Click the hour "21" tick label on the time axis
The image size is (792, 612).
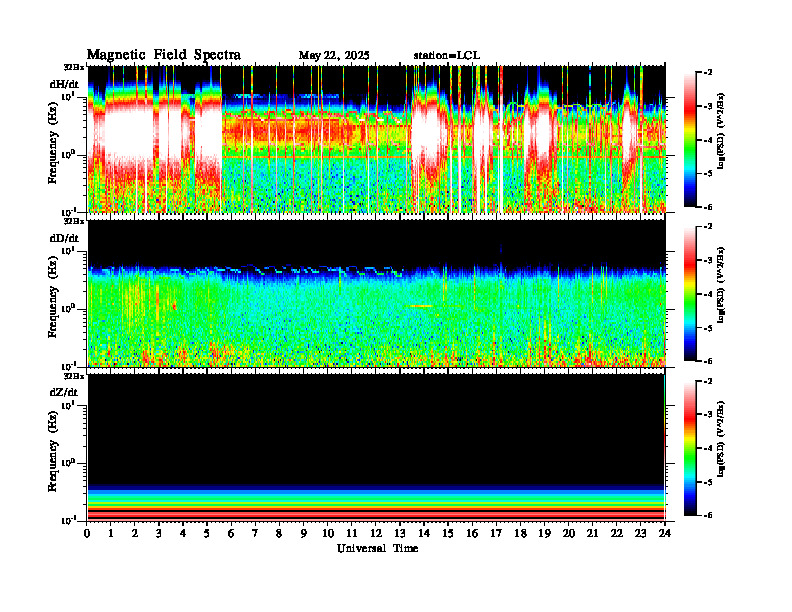(x=592, y=533)
